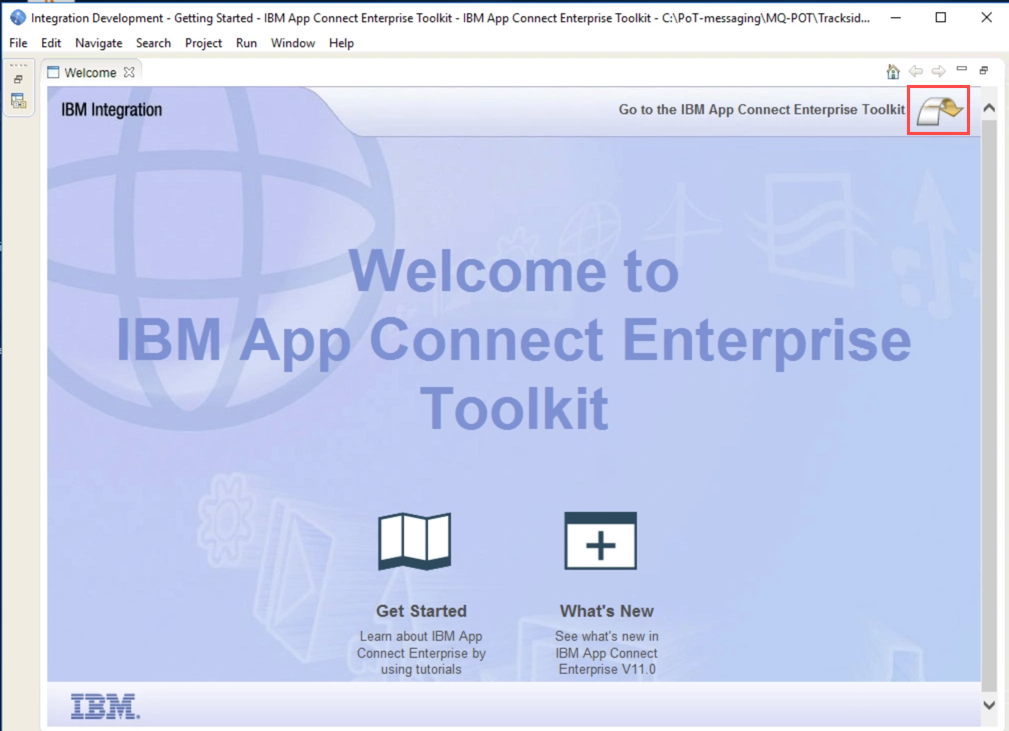Minimize the Toolkit window
Image resolution: width=1009 pixels, height=731 pixels.
(x=895, y=17)
